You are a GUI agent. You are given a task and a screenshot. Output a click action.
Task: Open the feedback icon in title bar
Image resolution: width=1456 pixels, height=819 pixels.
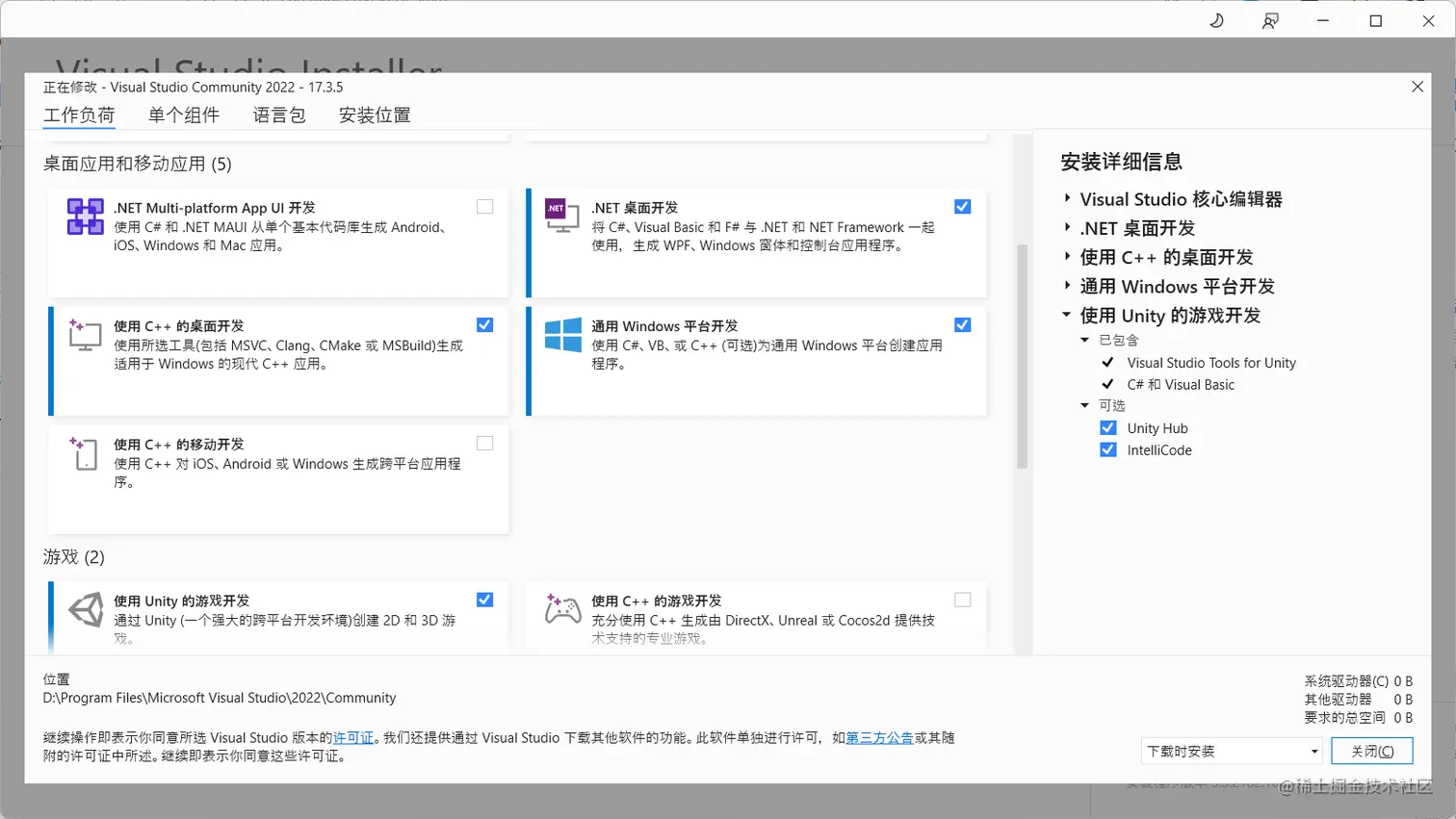pyautogui.click(x=1270, y=20)
